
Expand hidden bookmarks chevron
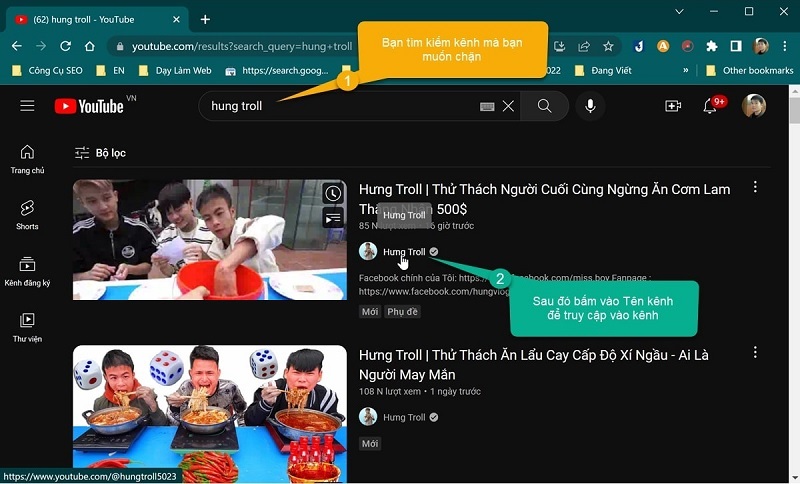685,70
